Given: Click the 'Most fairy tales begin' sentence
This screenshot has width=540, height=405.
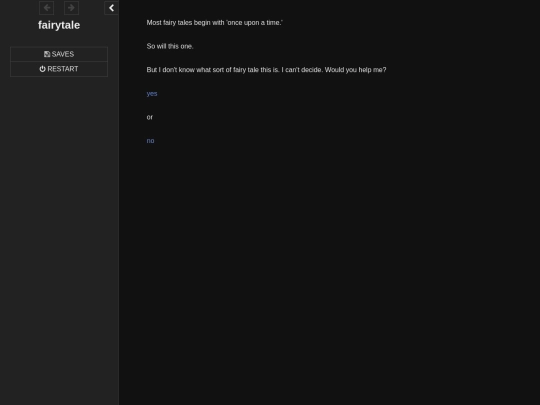Looking at the screenshot, I should pos(215,23).
